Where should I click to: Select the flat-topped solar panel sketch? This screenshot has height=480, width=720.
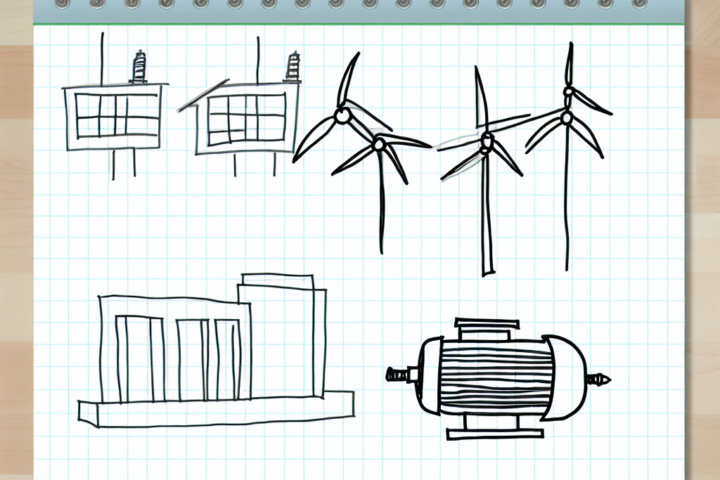(115, 106)
